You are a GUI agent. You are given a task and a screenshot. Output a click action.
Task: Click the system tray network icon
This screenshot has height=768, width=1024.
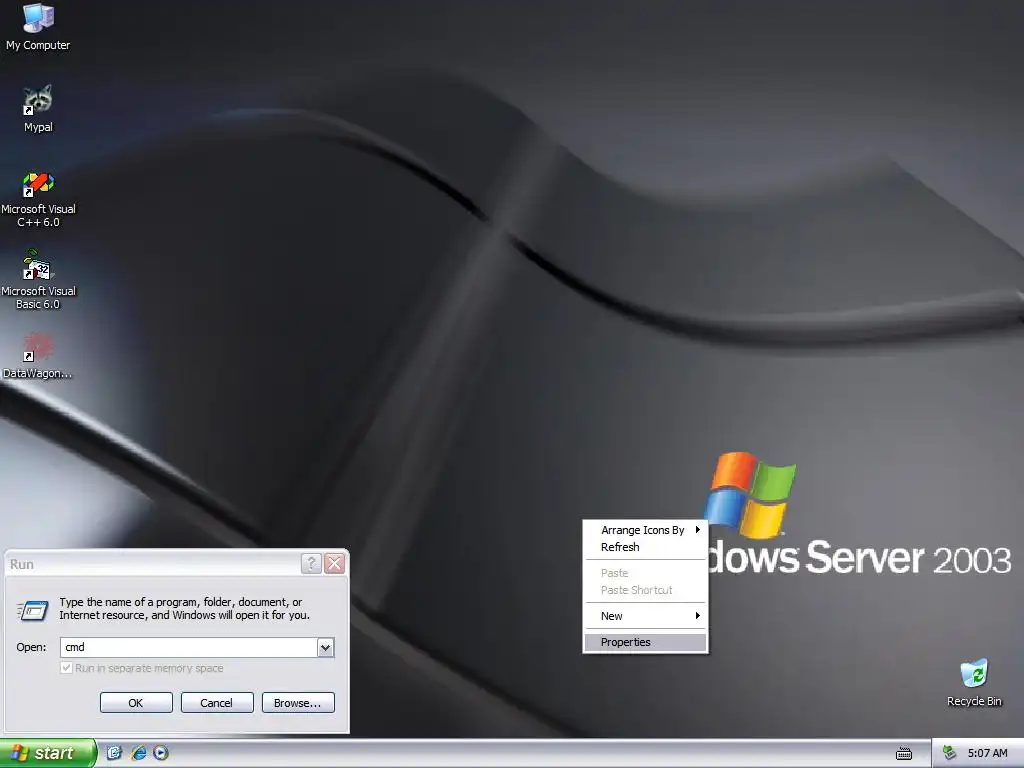click(950, 753)
